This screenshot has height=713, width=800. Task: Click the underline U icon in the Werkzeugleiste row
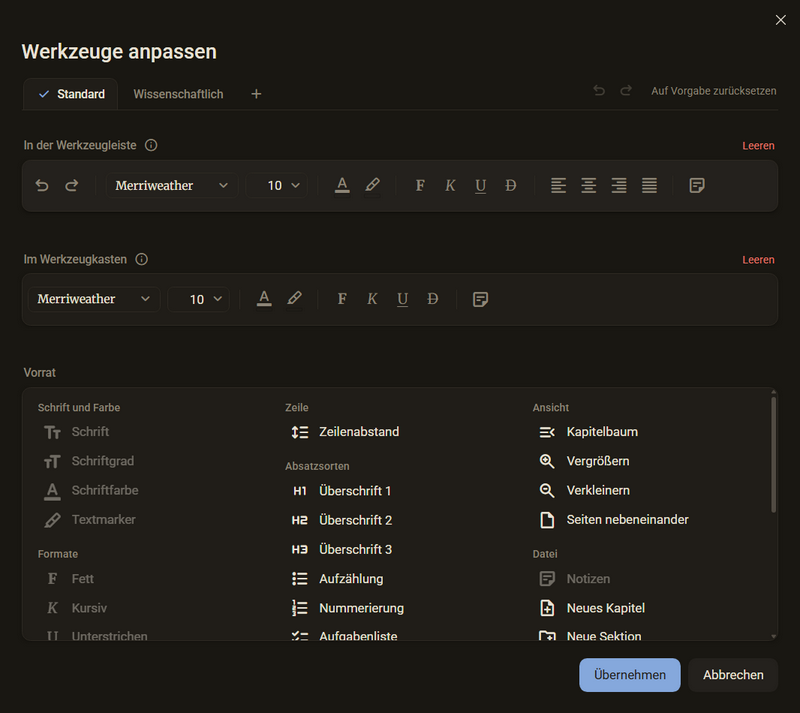tap(480, 186)
